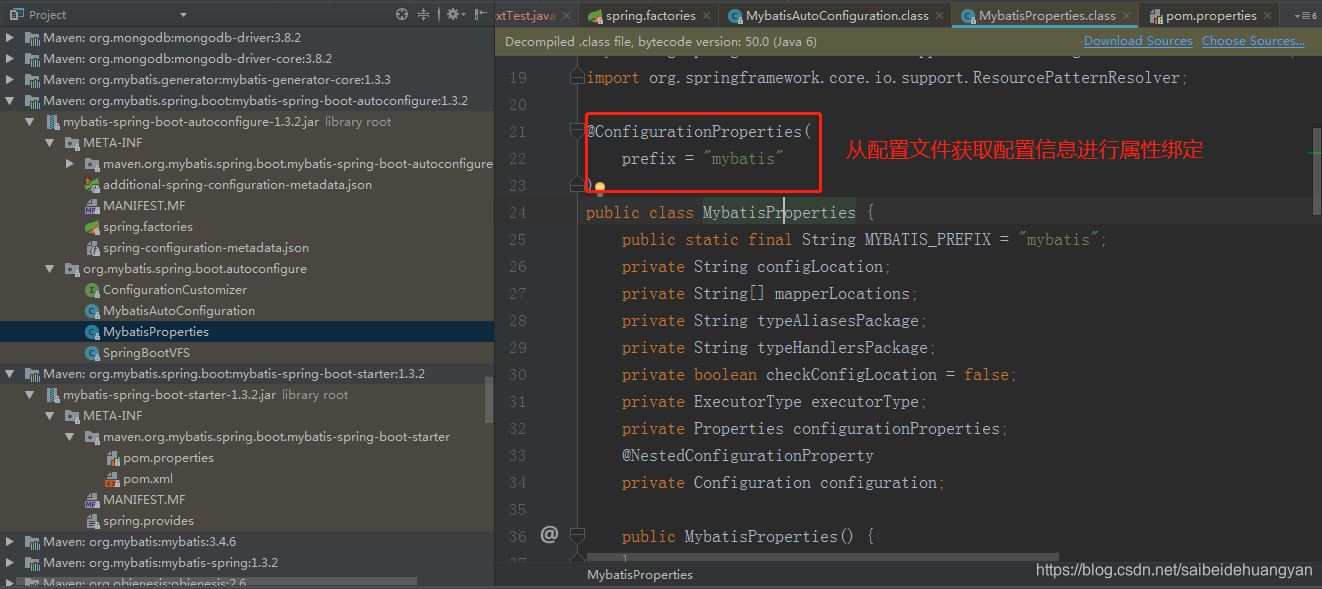The image size is (1322, 589).
Task: Click the editor horizontal scrollbar
Action: coord(823,556)
